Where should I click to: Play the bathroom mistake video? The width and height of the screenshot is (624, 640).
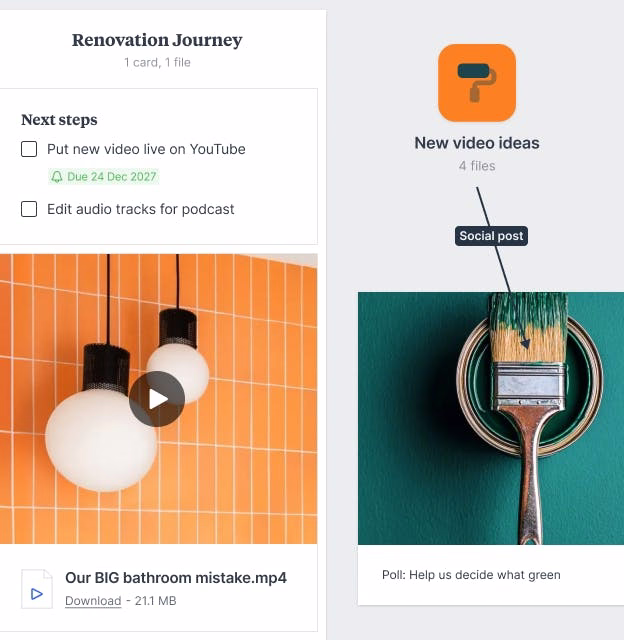coord(157,399)
